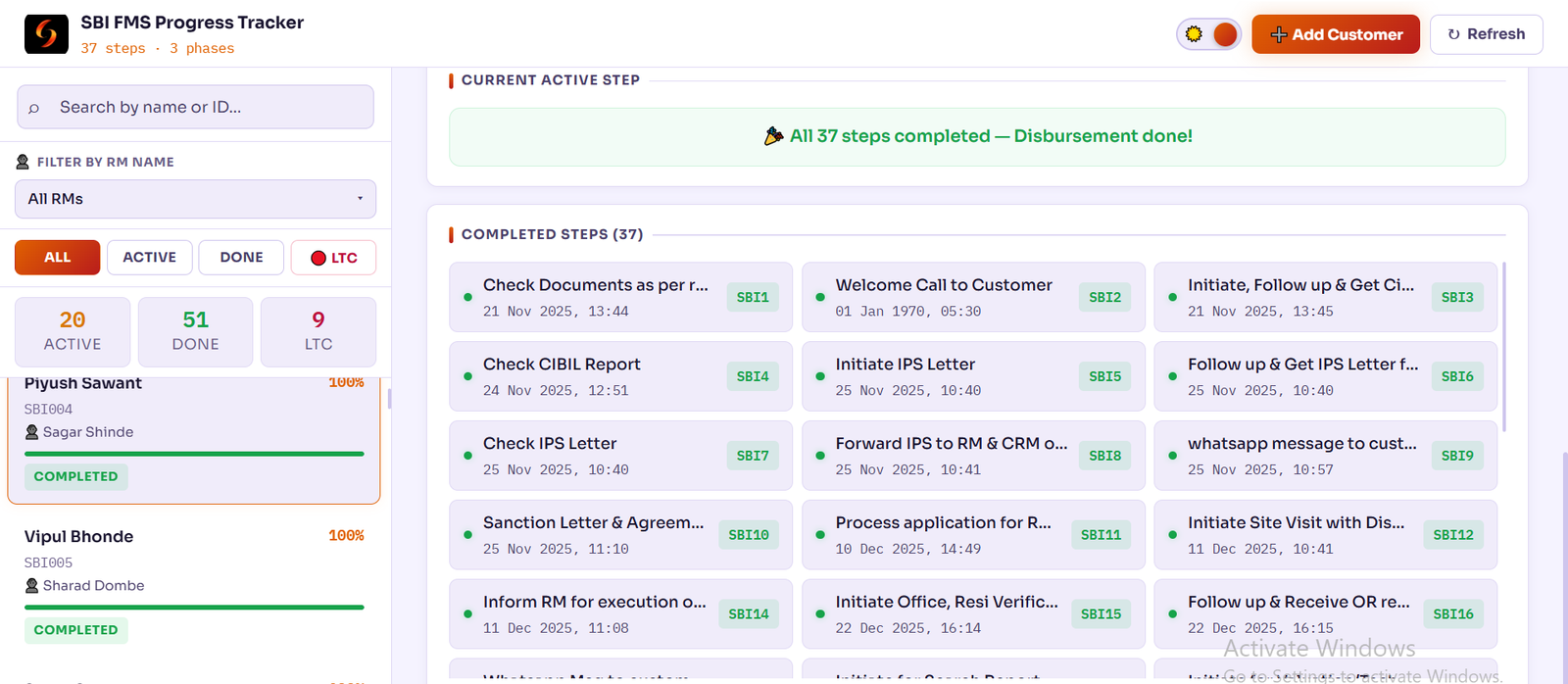The height and width of the screenshot is (684, 1568).
Task: Click the RM person icon beside Filter by RM Name
Action: pos(23,162)
